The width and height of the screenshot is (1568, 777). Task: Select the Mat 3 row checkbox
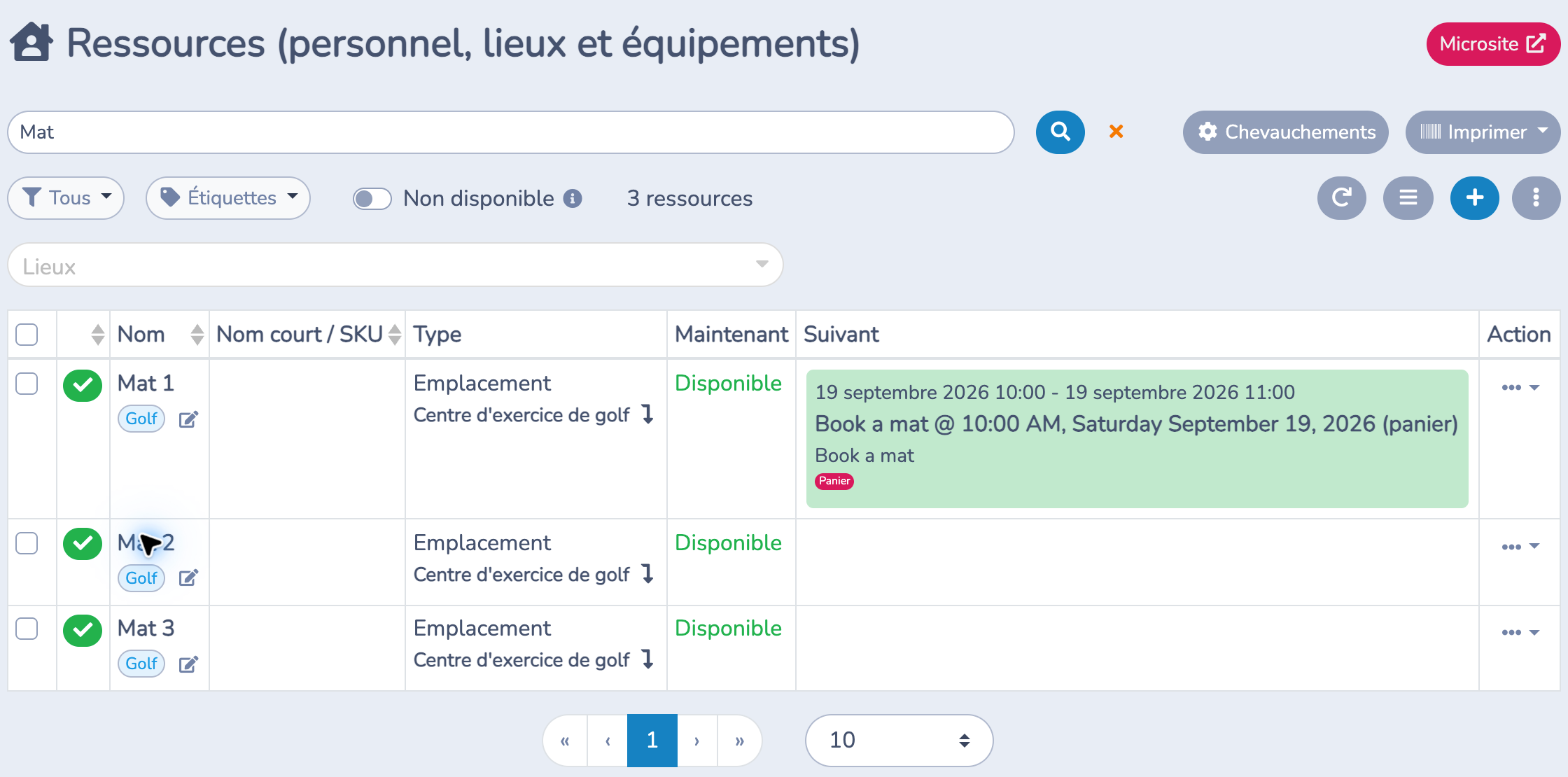[27, 629]
